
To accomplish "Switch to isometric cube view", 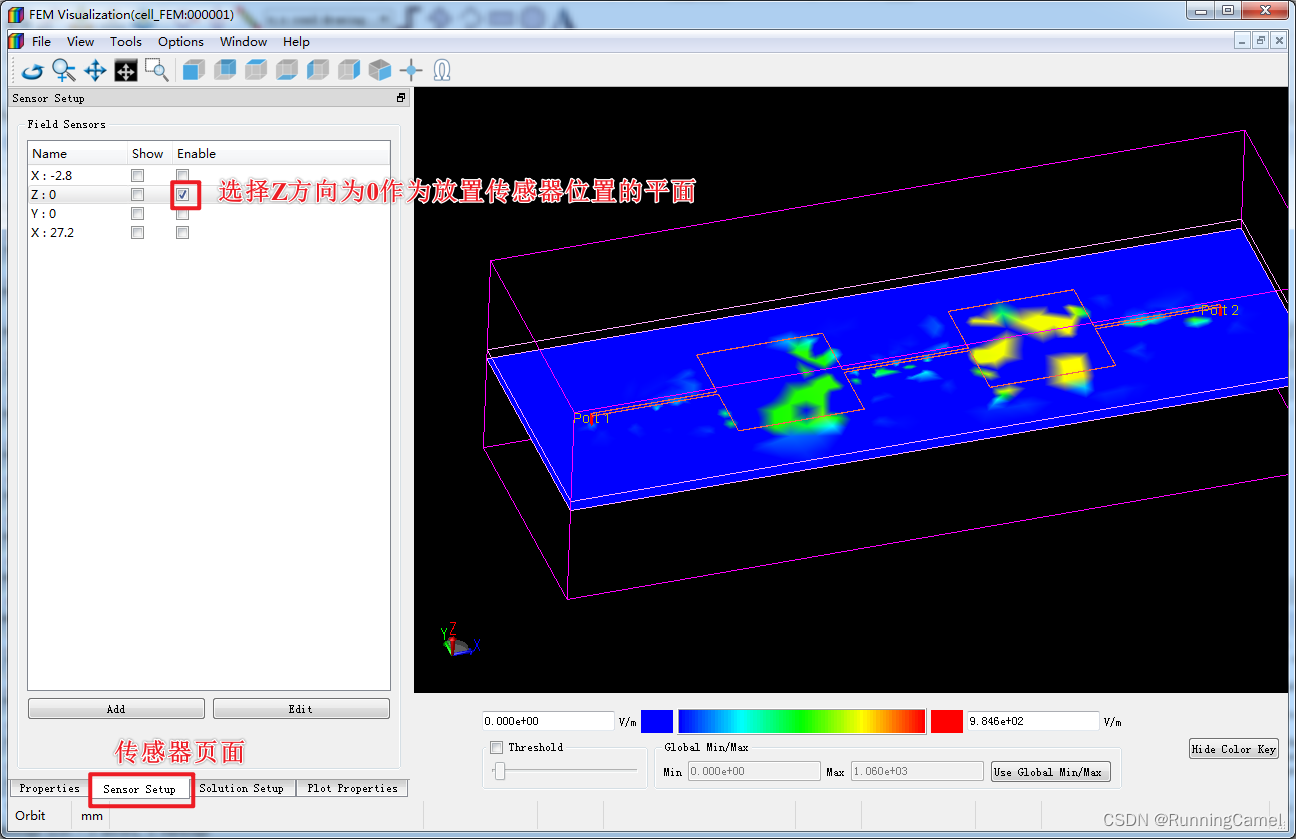I will 380,70.
